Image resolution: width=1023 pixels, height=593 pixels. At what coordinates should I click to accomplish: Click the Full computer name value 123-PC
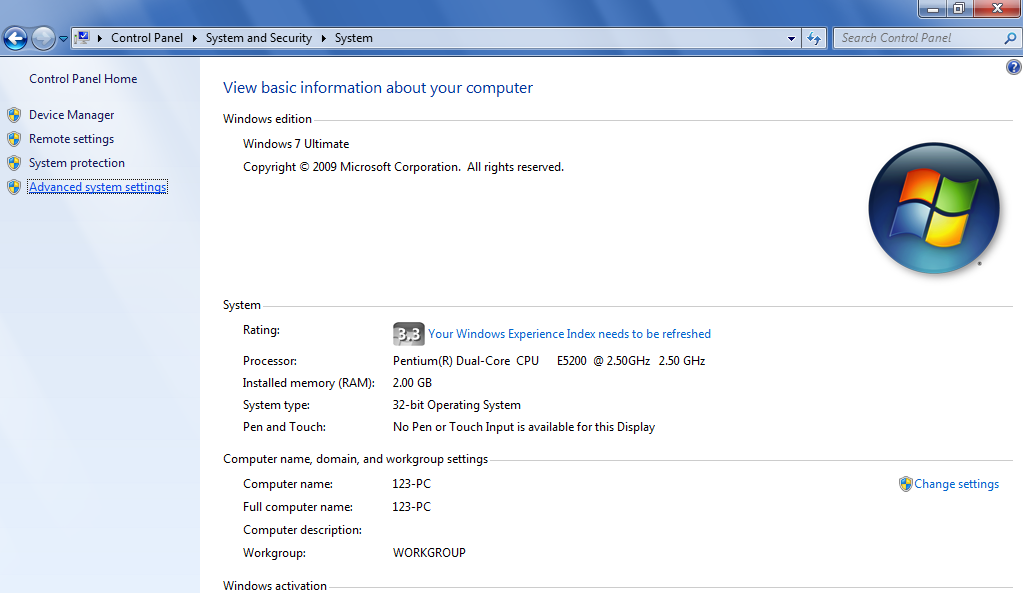tap(411, 507)
